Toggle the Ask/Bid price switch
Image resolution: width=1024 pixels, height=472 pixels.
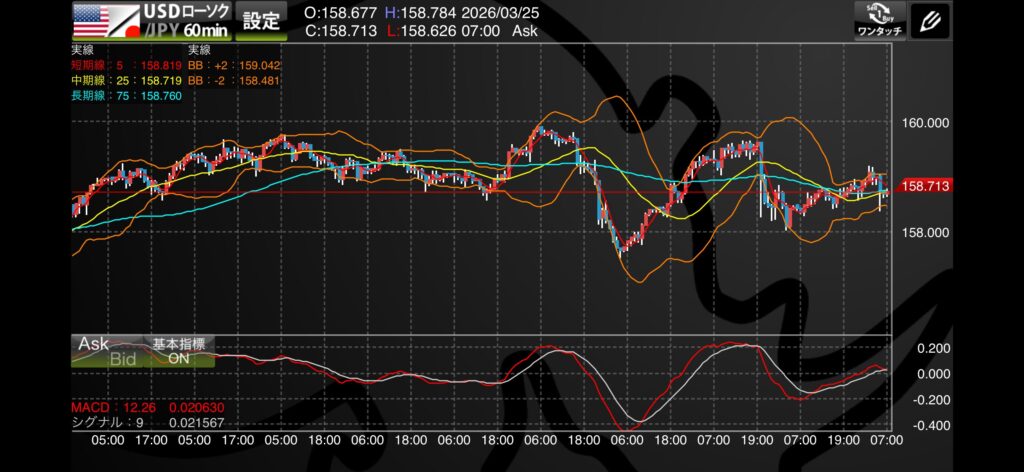tap(107, 351)
